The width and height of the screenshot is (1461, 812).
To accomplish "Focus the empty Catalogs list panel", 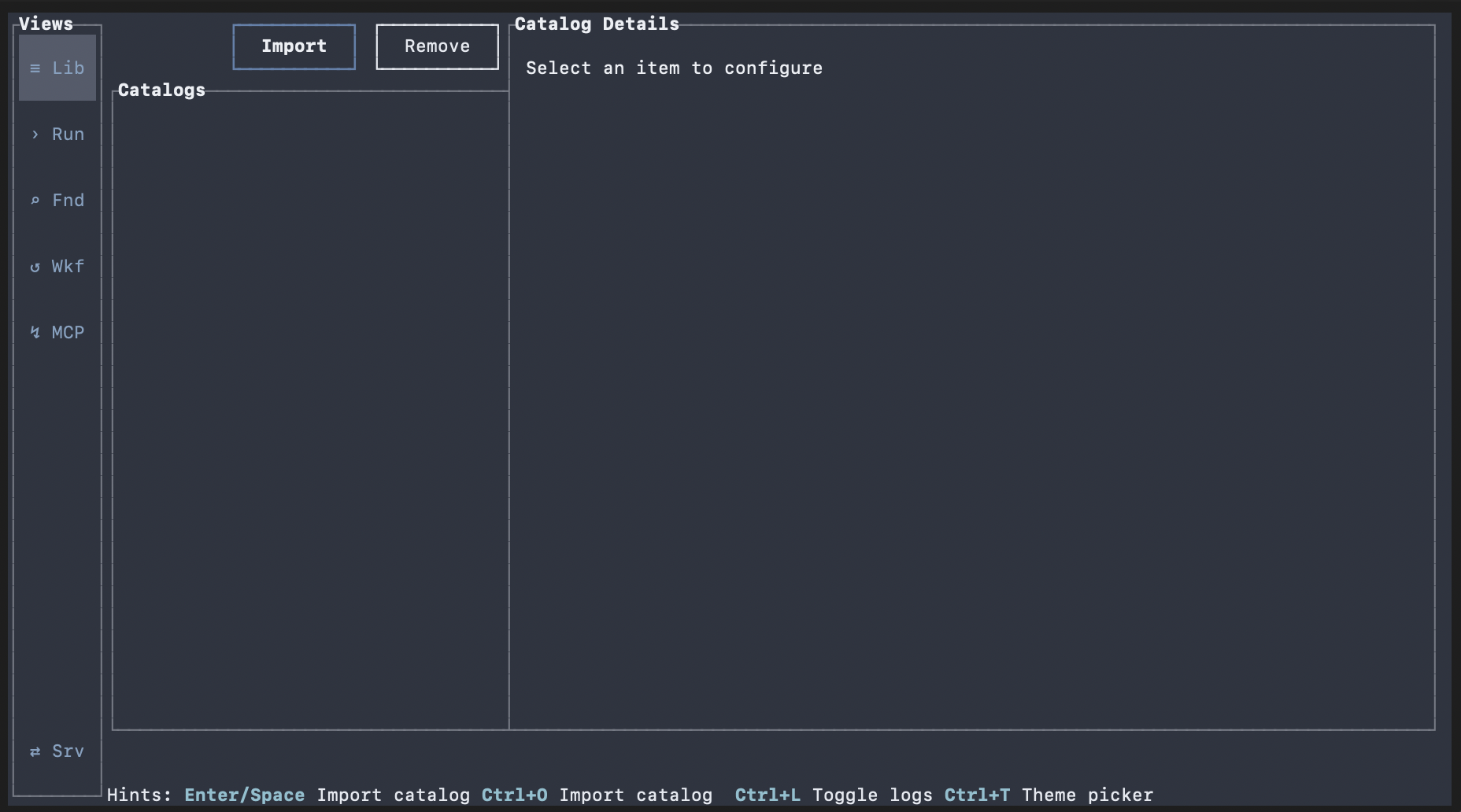I will (x=310, y=409).
